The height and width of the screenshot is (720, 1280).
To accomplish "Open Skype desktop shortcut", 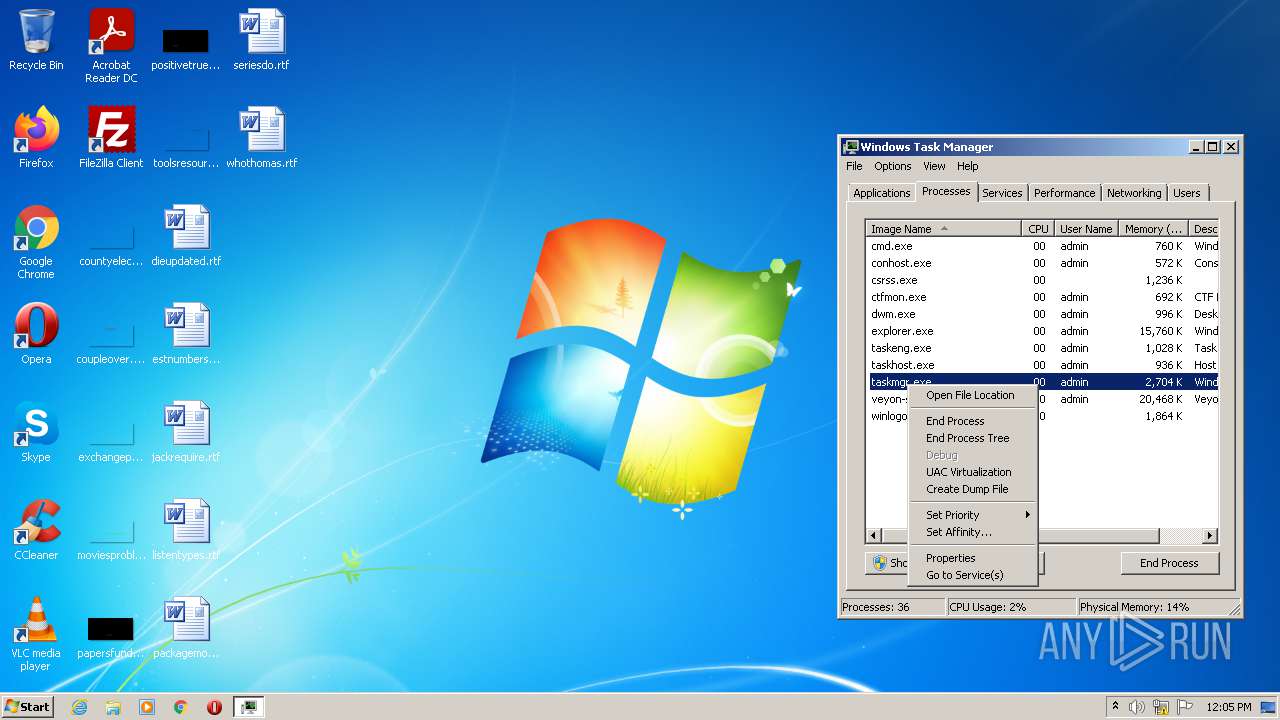I will pyautogui.click(x=36, y=432).
